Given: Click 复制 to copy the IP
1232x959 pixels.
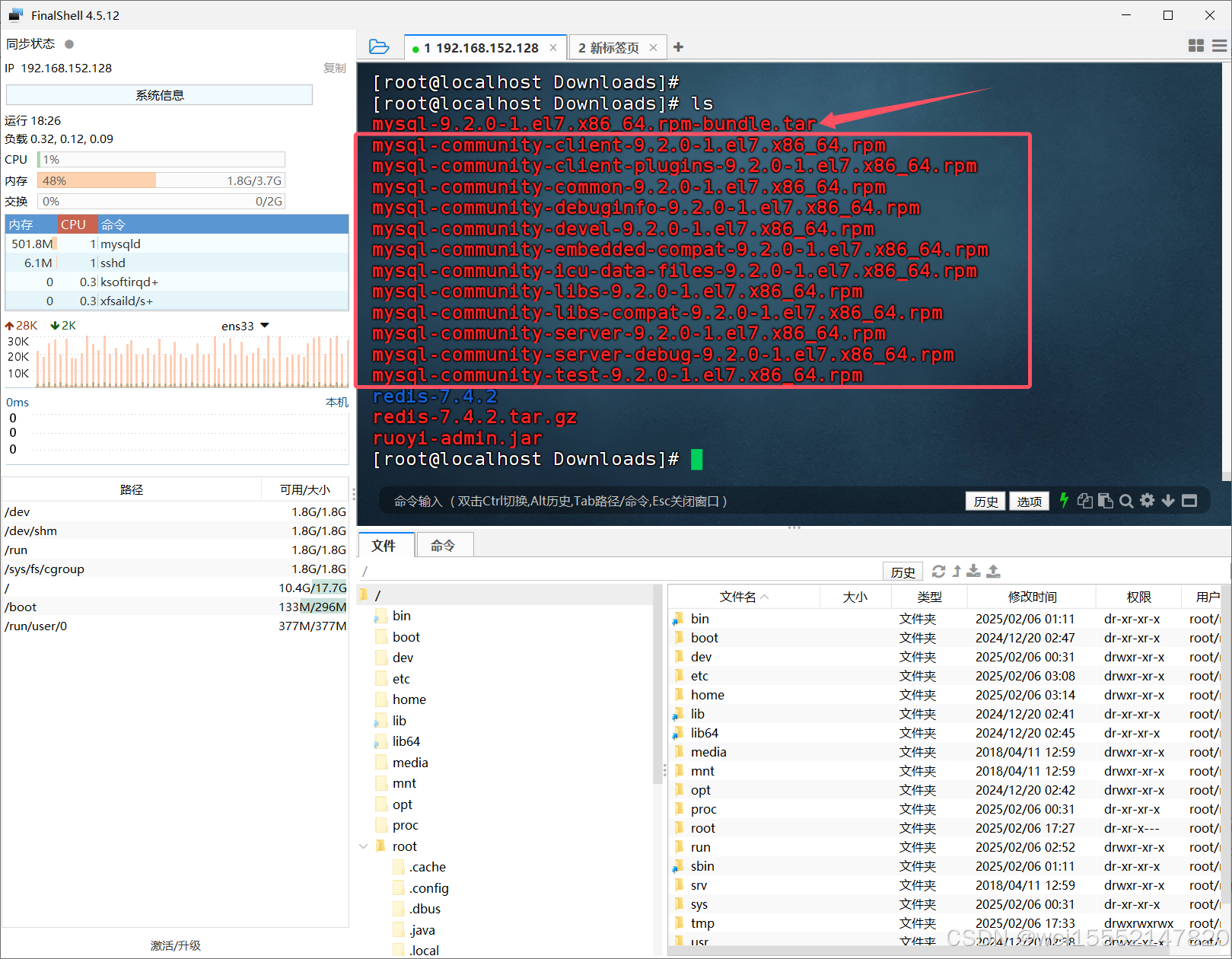Looking at the screenshot, I should pyautogui.click(x=334, y=68).
